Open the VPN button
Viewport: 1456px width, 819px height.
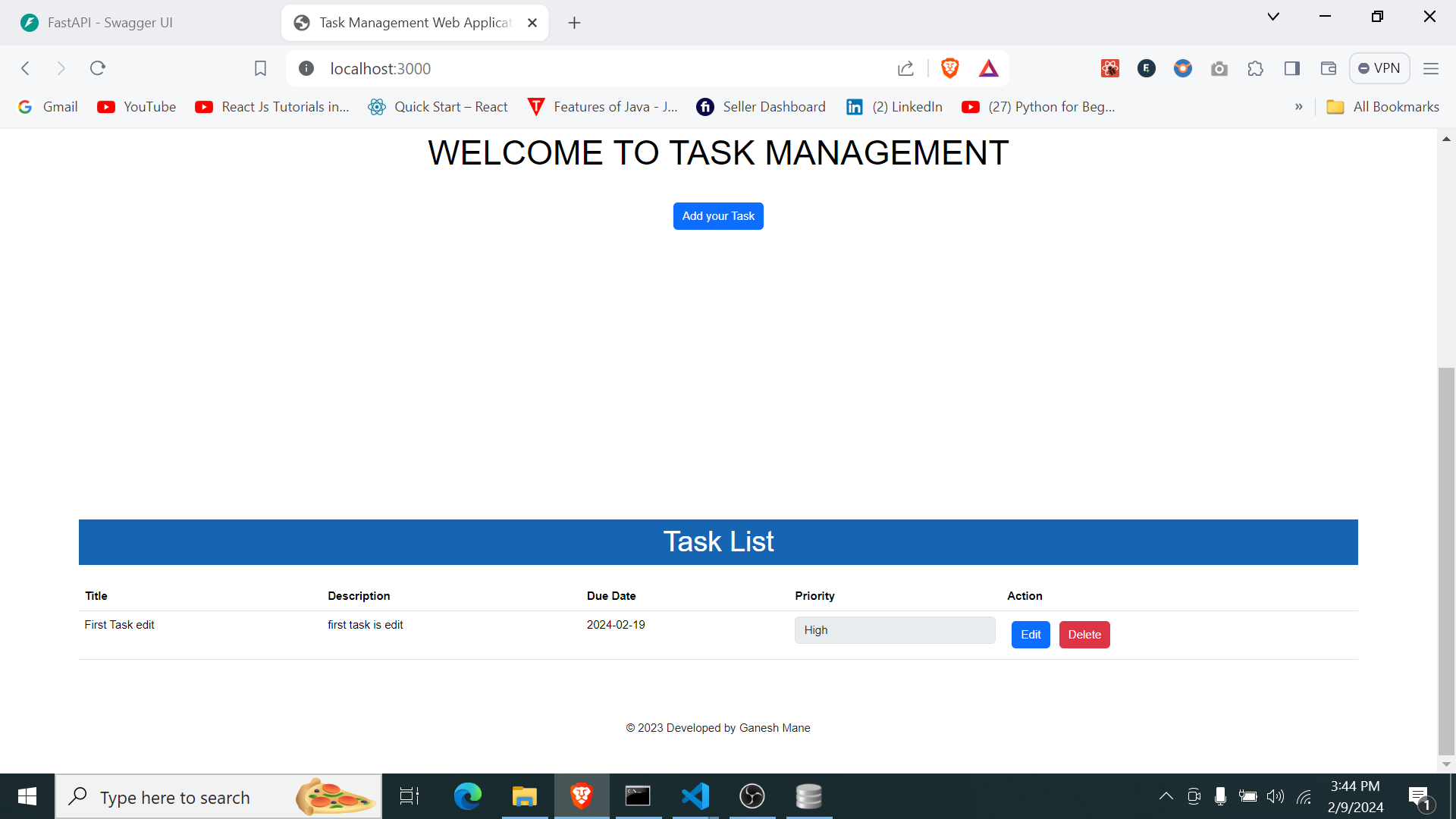coord(1379,68)
